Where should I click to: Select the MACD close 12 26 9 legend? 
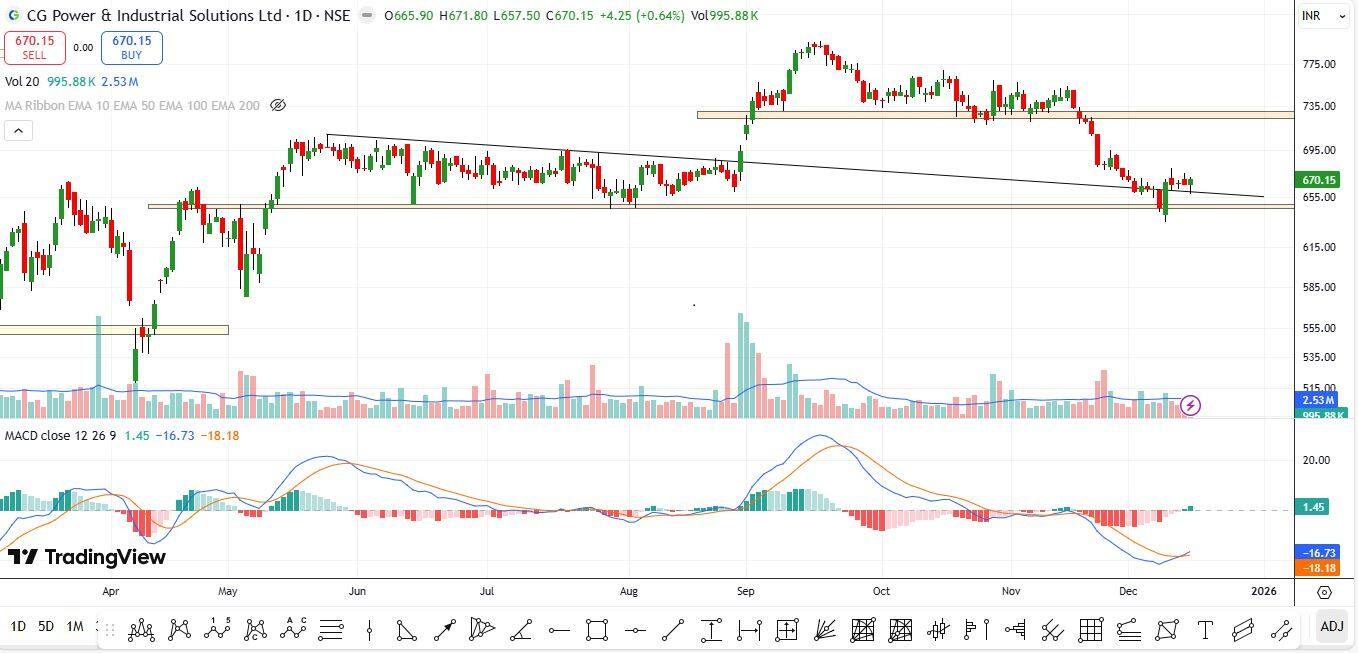61,436
